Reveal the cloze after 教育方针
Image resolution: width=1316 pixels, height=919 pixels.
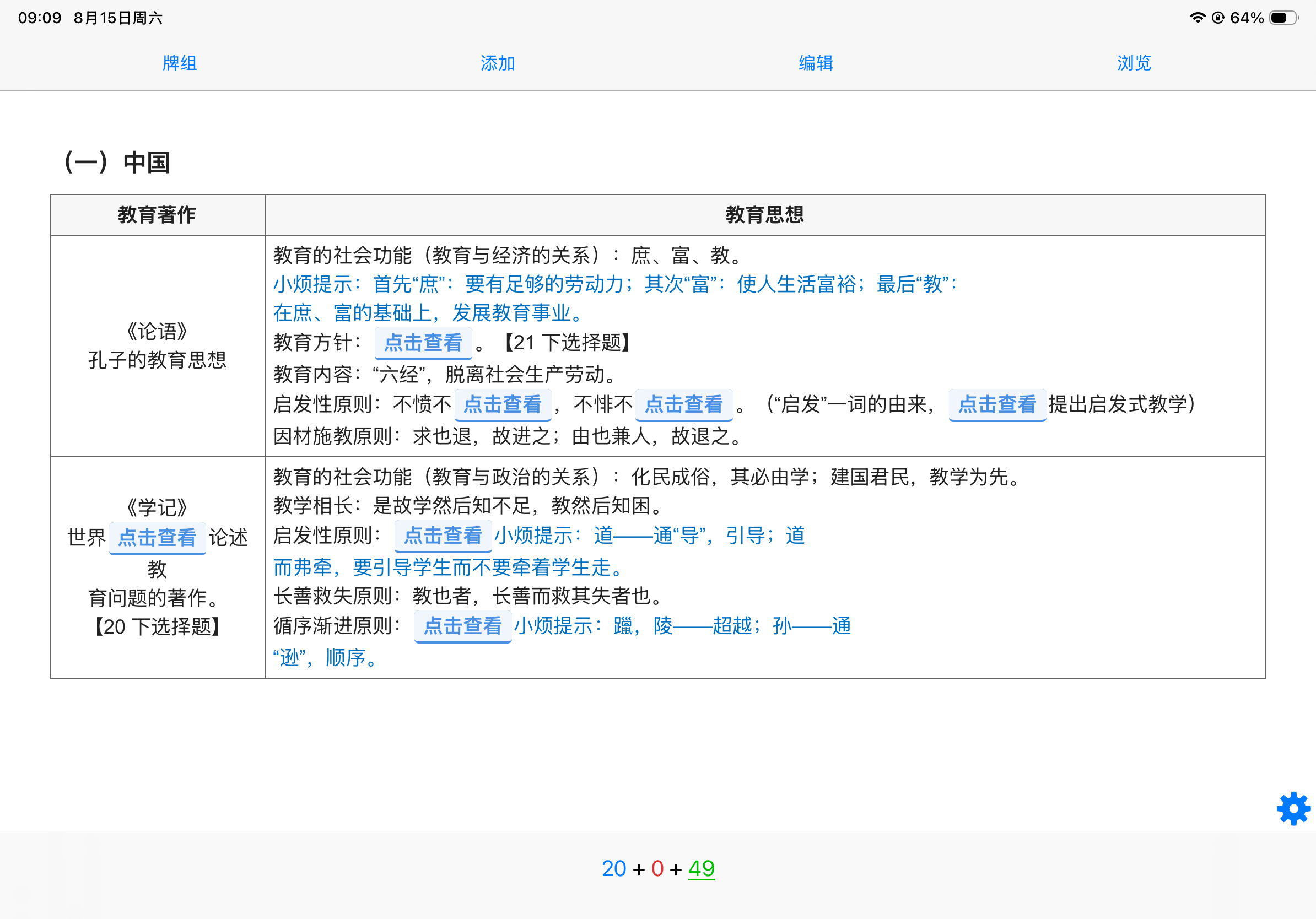423,343
